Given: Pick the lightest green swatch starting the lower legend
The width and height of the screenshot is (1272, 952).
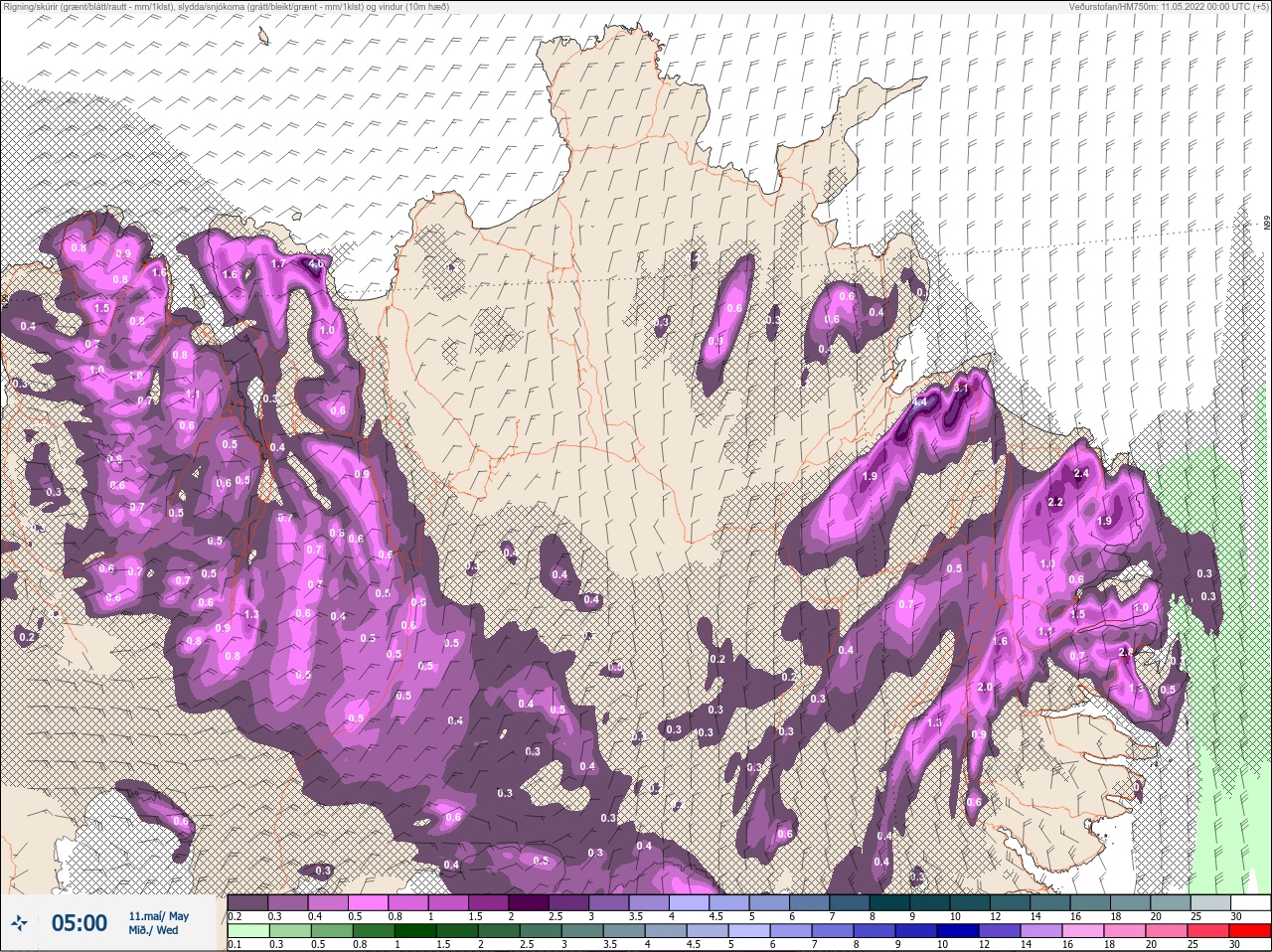Looking at the screenshot, I should coord(247,931).
